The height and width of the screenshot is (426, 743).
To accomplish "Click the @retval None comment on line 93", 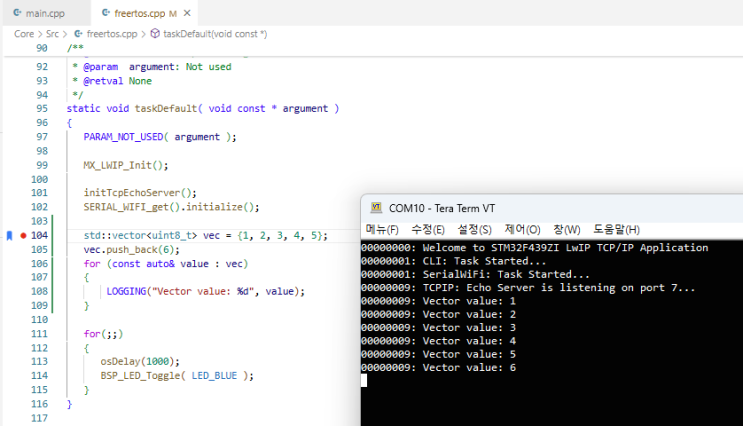I will [x=112, y=81].
